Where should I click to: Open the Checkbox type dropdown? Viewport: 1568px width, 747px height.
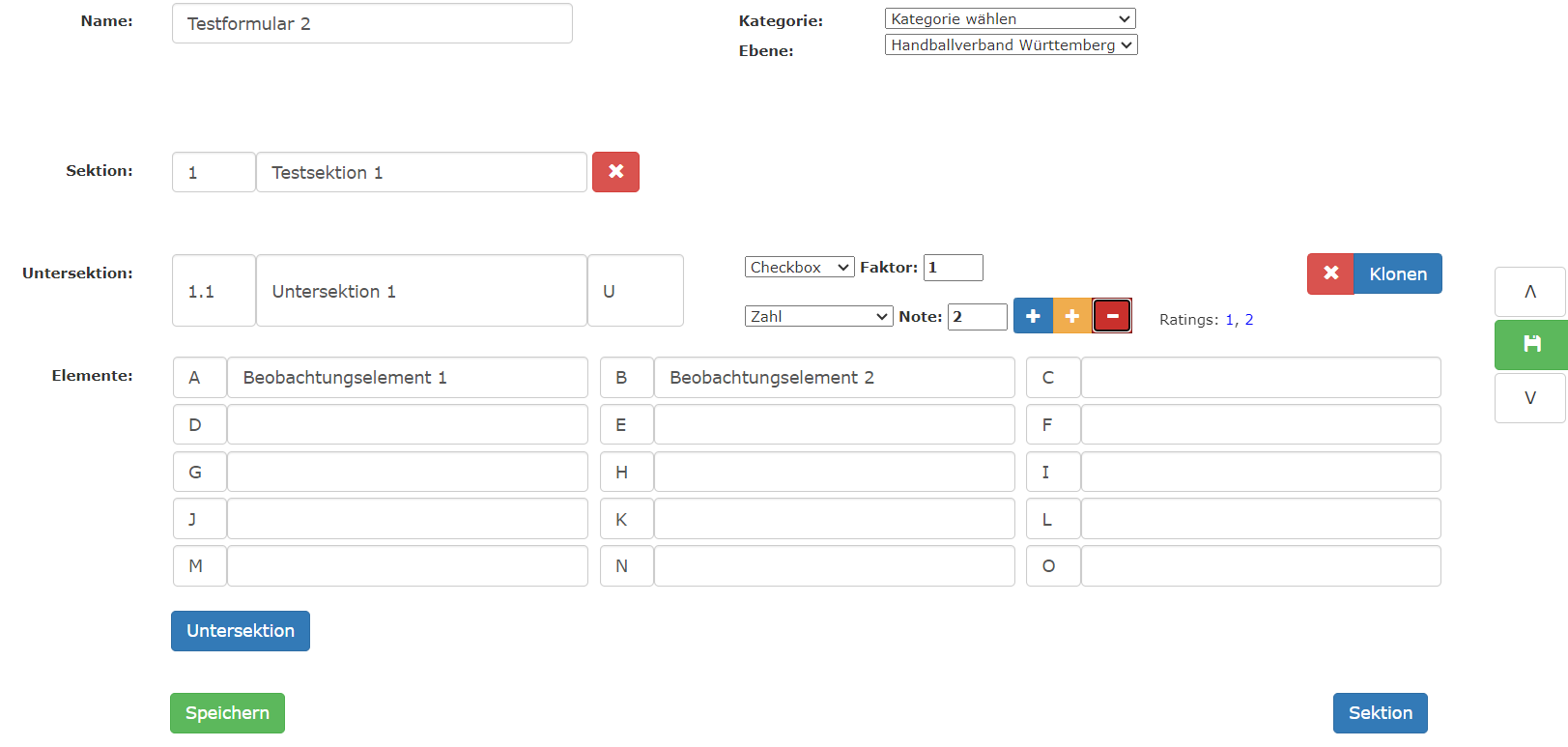coord(799,267)
